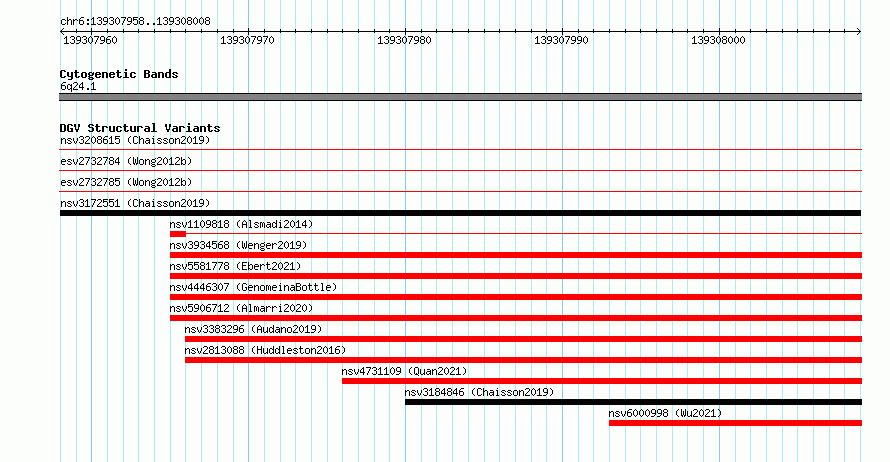Click ruler position 139307980
Screen dimensions: 890x462
pyautogui.click(x=404, y=40)
